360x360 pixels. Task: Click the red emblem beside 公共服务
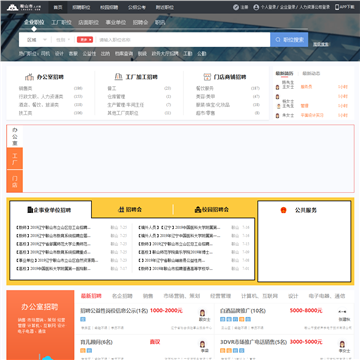pos(283,210)
